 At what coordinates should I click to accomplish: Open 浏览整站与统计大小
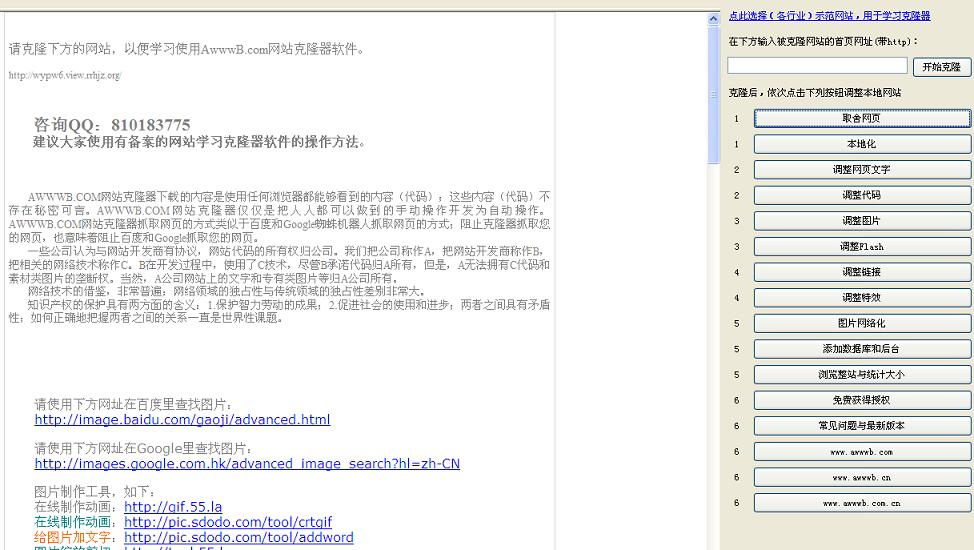tap(861, 375)
